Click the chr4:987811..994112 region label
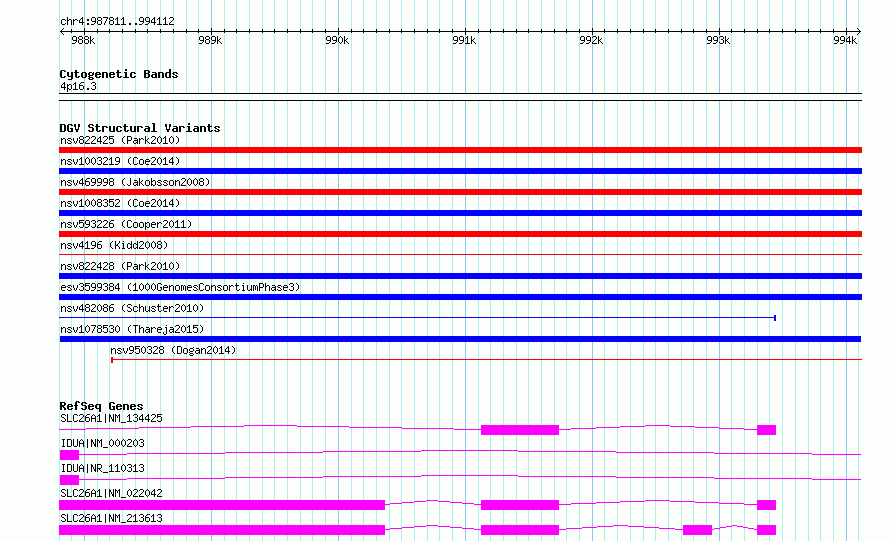Image resolution: width=890 pixels, height=541 pixels. point(117,22)
